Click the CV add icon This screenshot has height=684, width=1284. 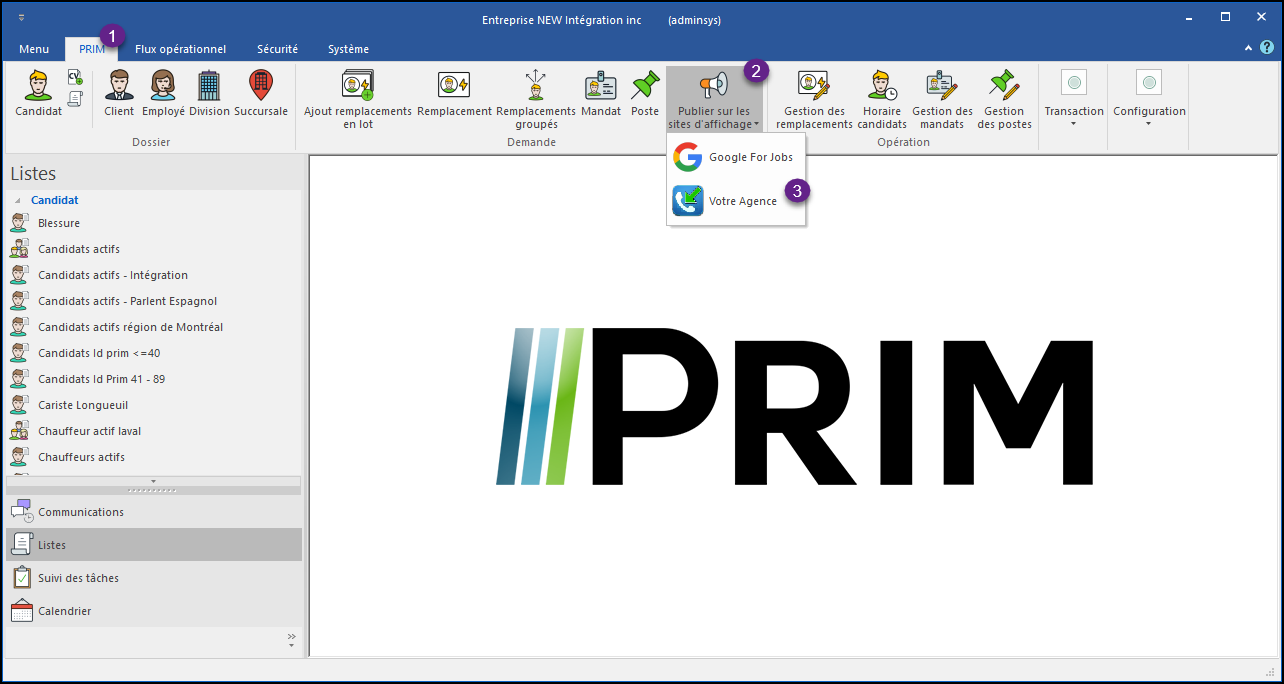75,78
